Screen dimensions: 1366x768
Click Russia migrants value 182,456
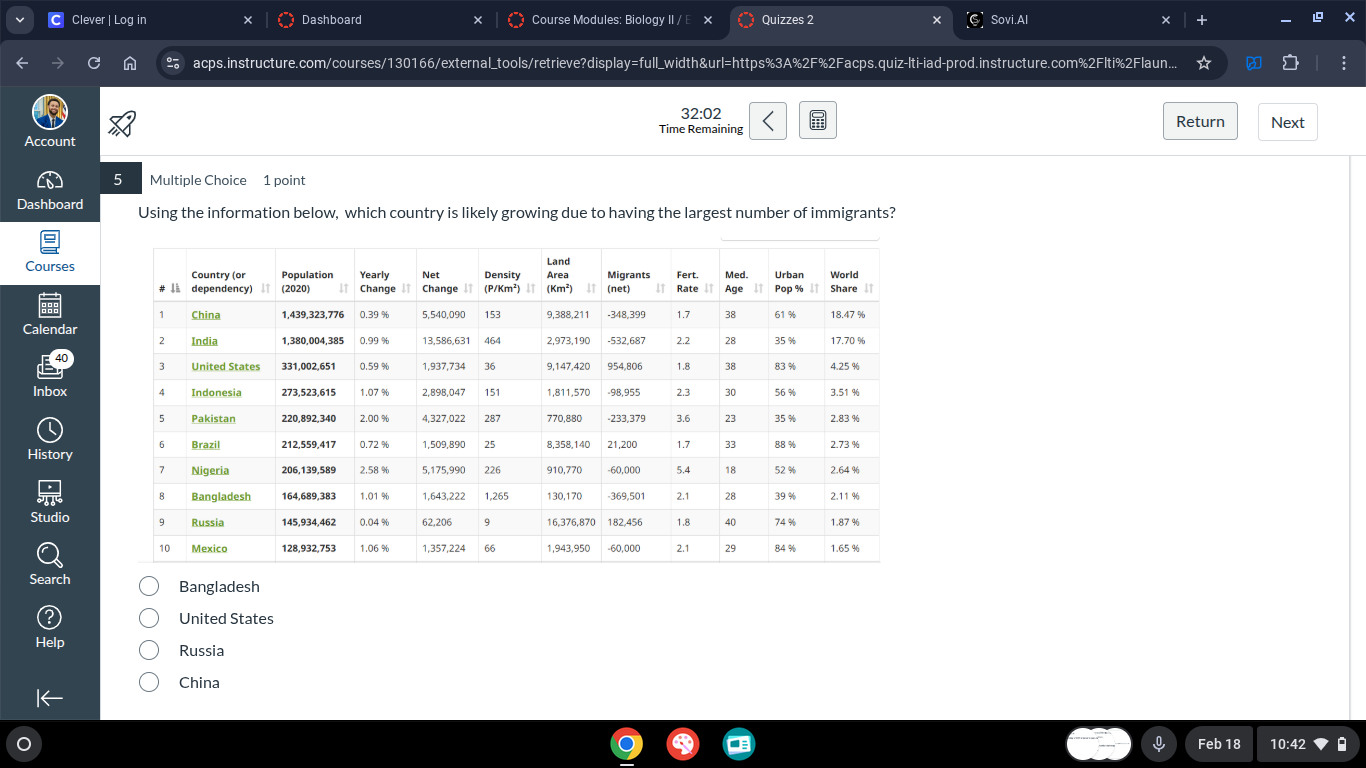pos(625,523)
